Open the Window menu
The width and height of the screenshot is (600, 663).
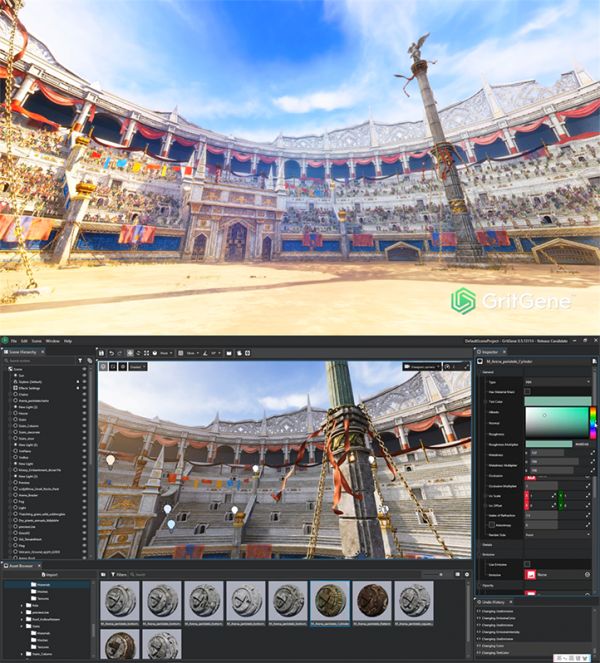pos(52,341)
